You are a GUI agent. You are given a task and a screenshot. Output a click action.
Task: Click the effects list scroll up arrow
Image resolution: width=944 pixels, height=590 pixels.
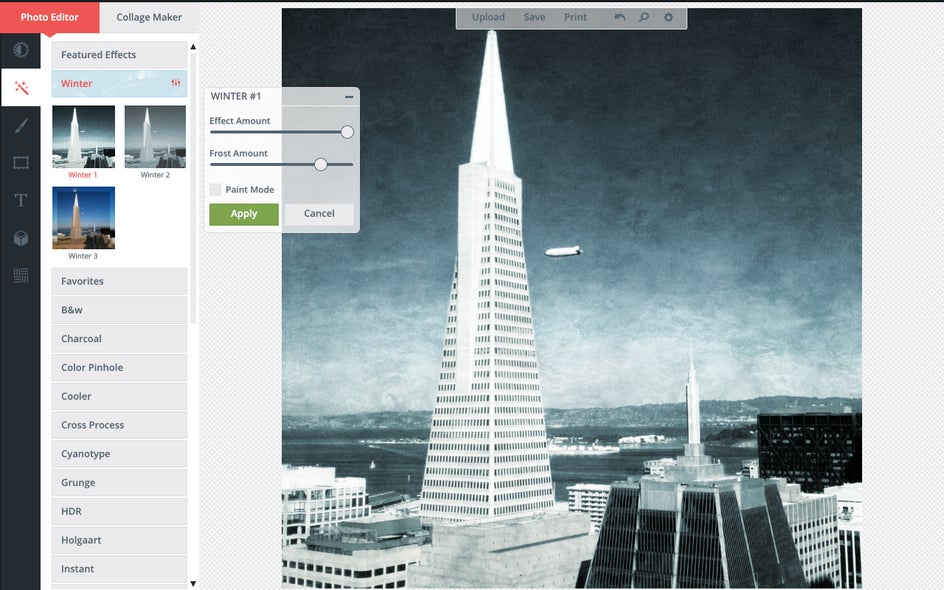(x=193, y=47)
